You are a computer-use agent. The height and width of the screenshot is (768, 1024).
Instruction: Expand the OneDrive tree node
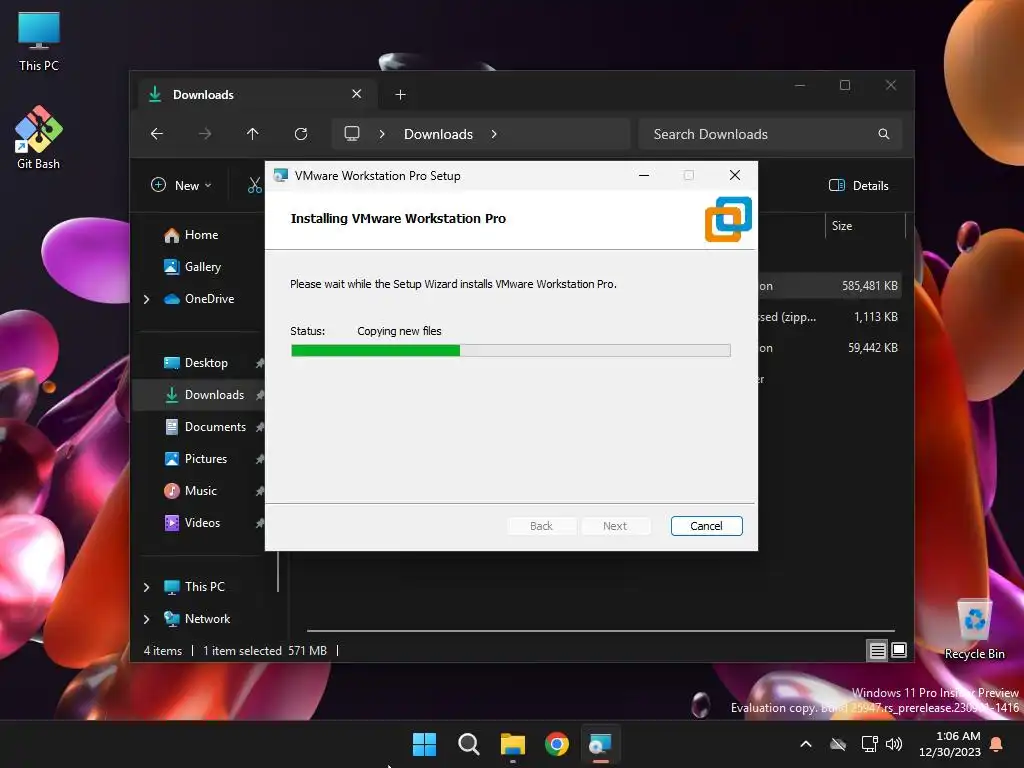coord(146,299)
